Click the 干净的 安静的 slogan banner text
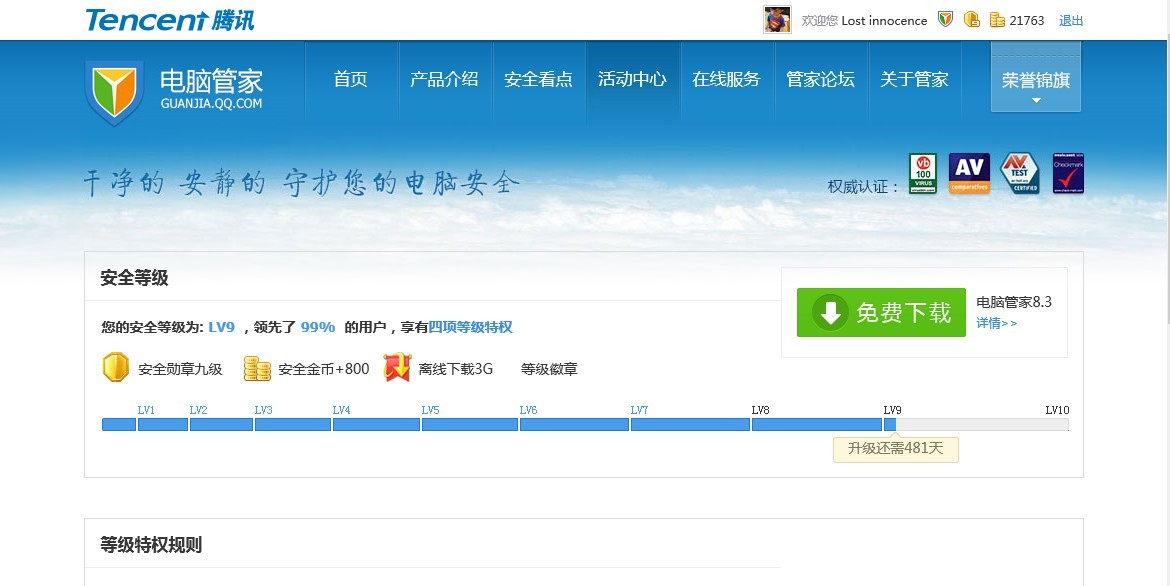1170x586 pixels. coord(301,184)
